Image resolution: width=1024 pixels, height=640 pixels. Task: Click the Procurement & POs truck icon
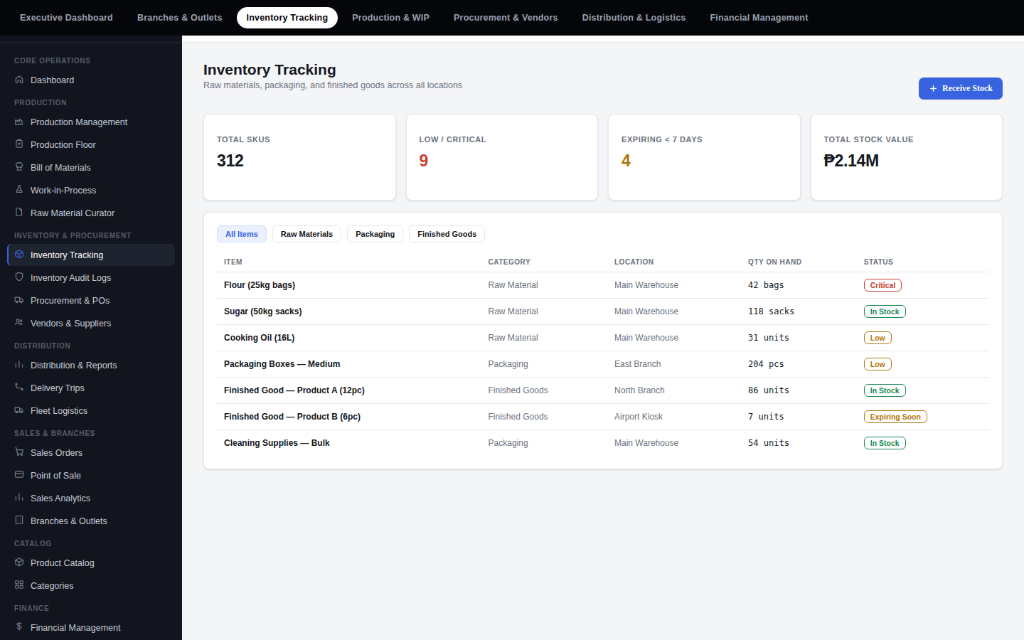pyautogui.click(x=19, y=300)
